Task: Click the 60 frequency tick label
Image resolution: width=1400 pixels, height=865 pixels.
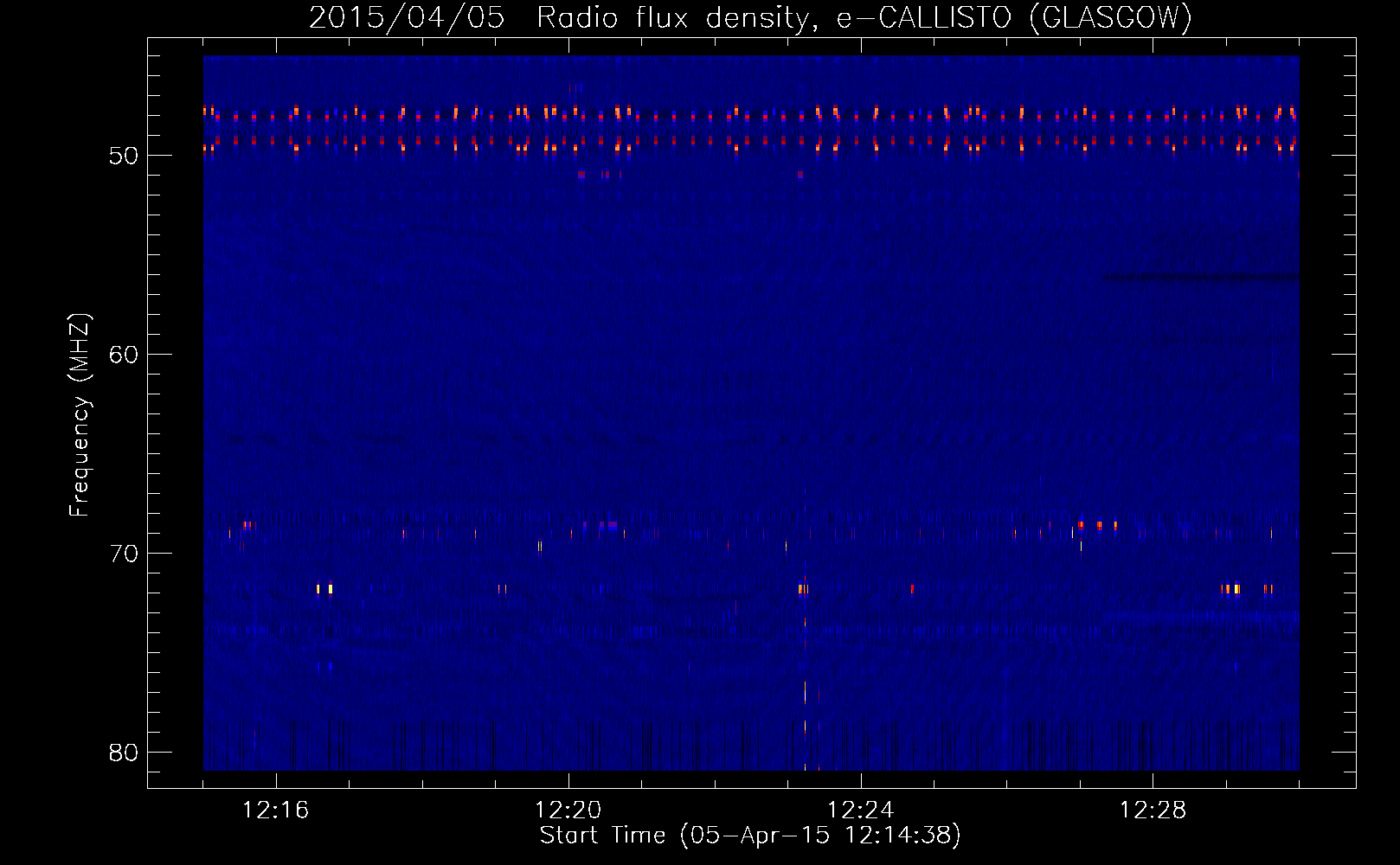Action: click(x=124, y=355)
